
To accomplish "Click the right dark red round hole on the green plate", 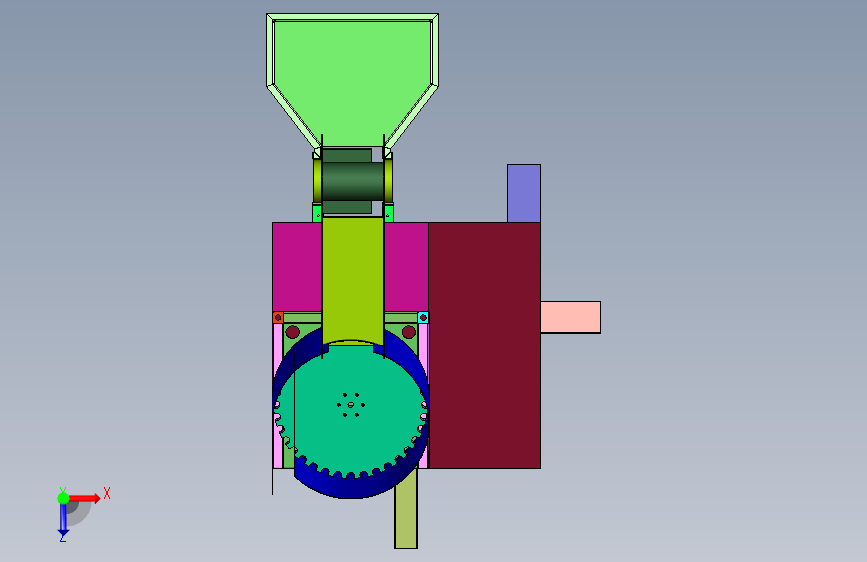I will coord(409,332).
